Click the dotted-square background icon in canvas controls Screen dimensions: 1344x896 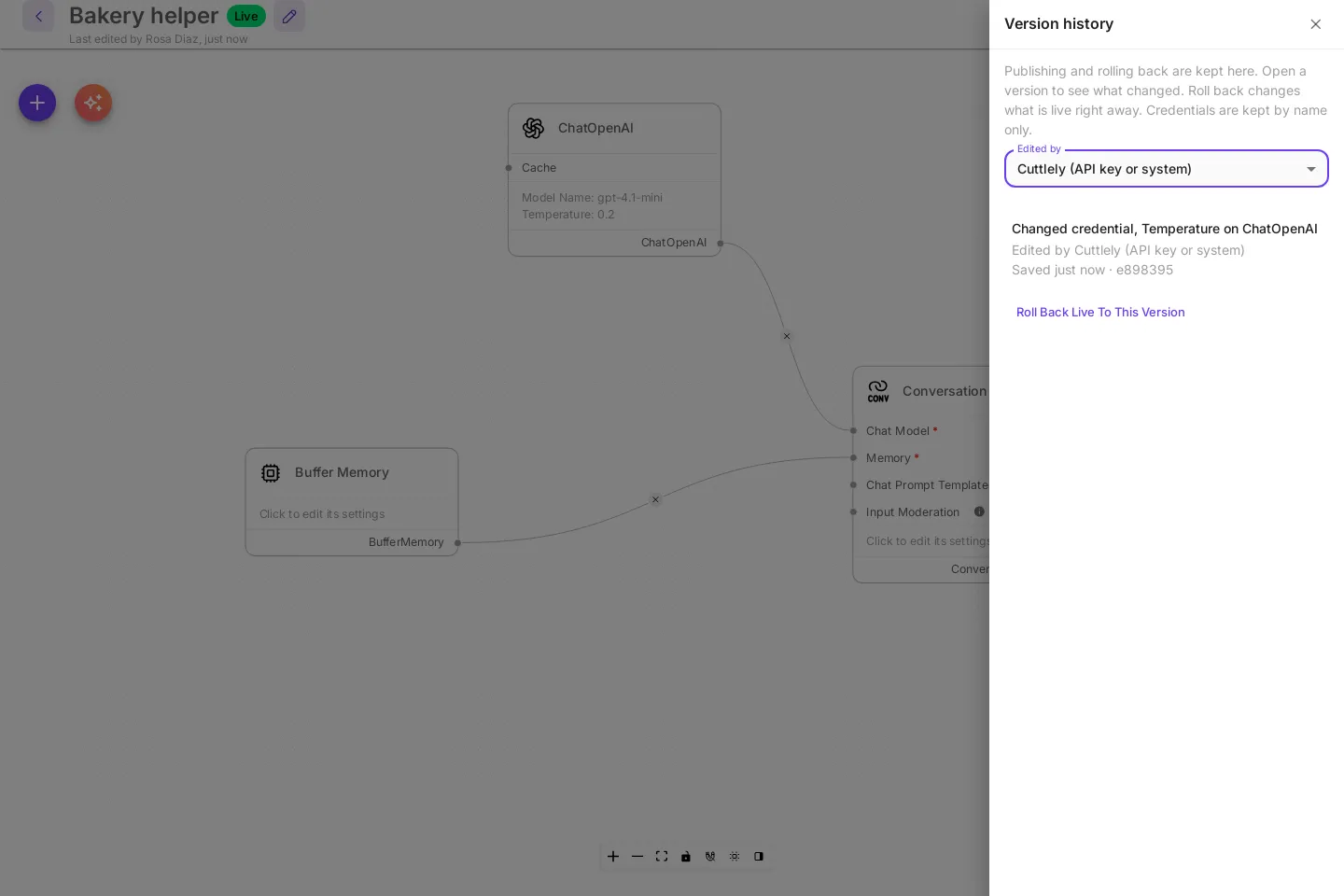click(x=735, y=856)
